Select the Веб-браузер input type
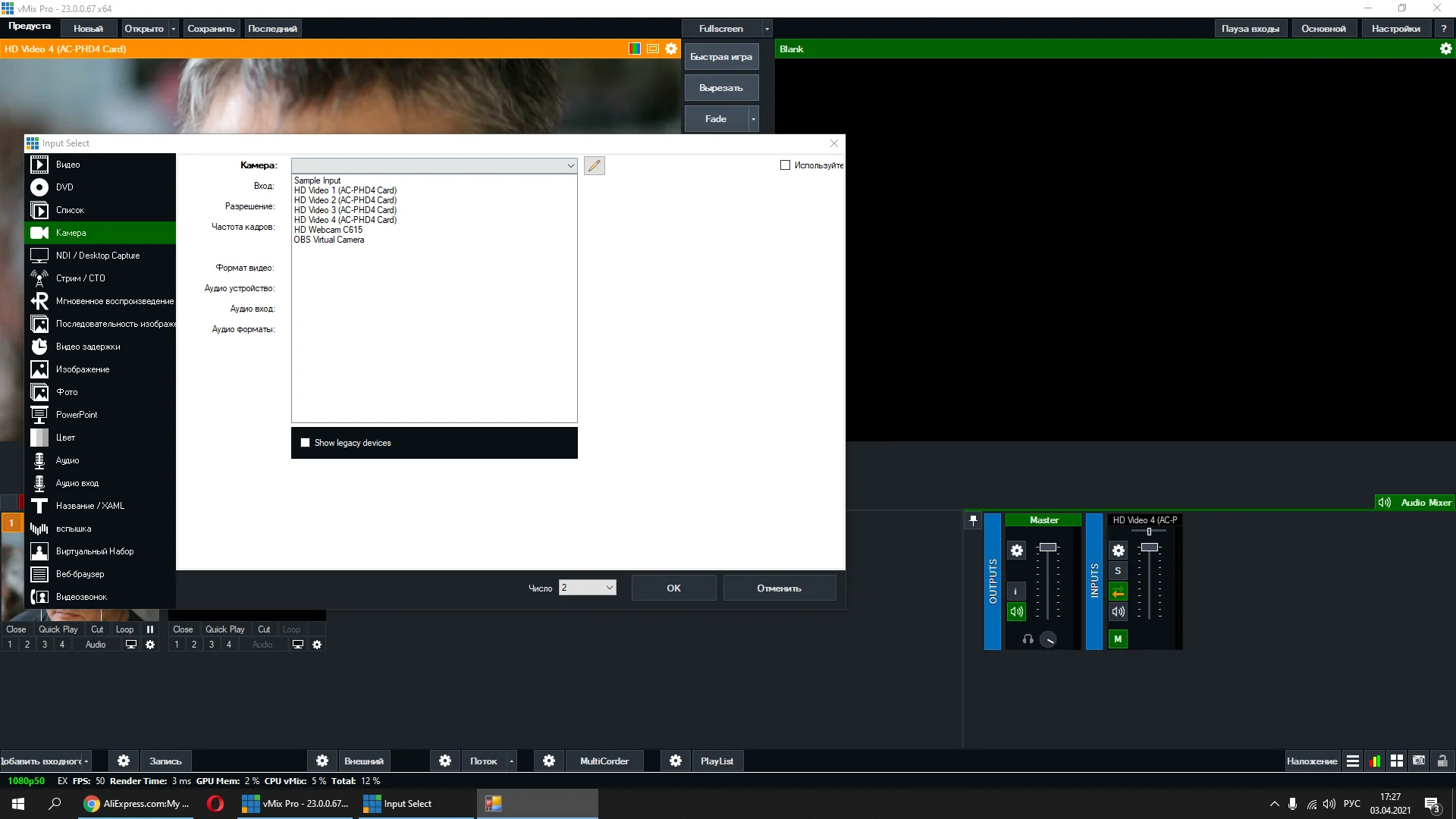Image resolution: width=1456 pixels, height=819 pixels. (80, 574)
